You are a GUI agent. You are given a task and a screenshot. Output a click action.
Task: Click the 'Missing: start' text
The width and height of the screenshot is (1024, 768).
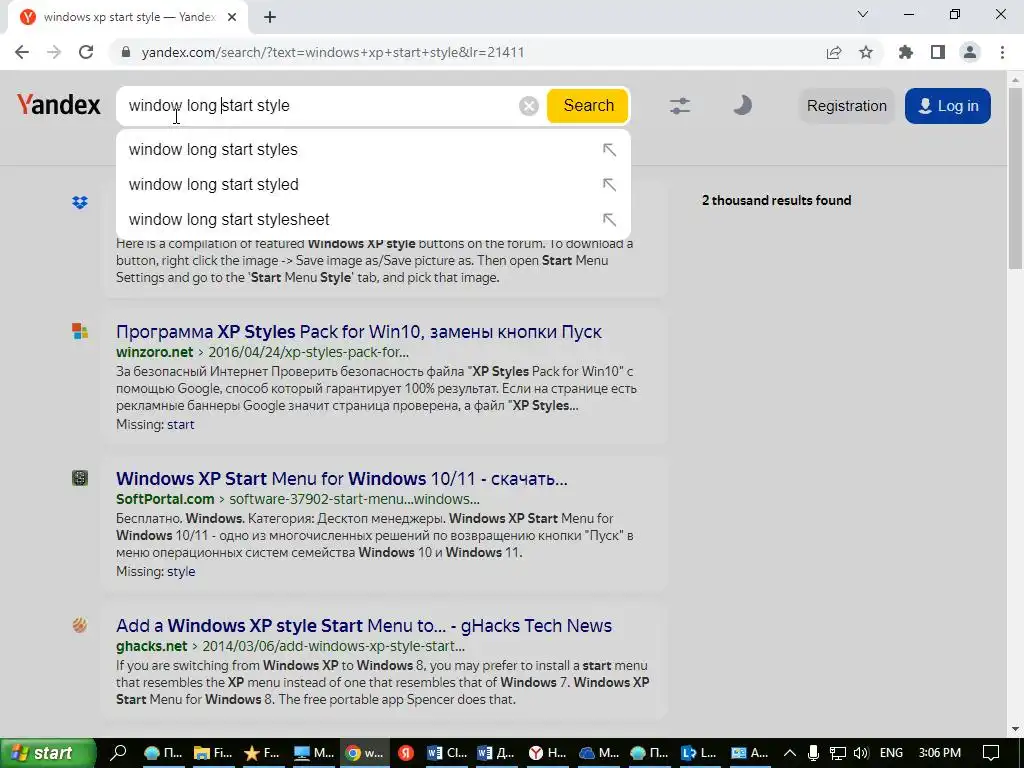(155, 424)
